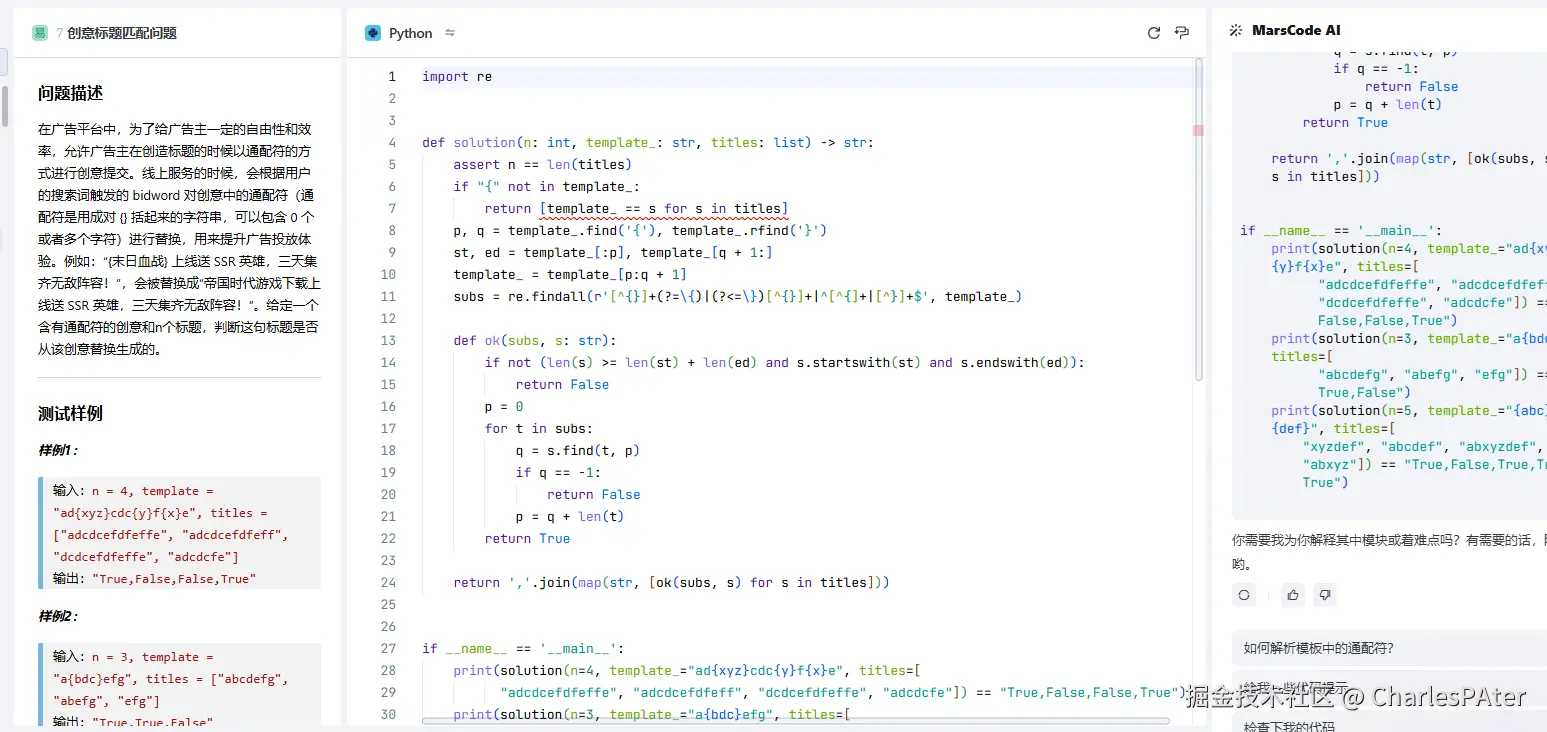1547x732 pixels.
Task: Regenerate the MarsCode AI response
Action: tap(1244, 595)
